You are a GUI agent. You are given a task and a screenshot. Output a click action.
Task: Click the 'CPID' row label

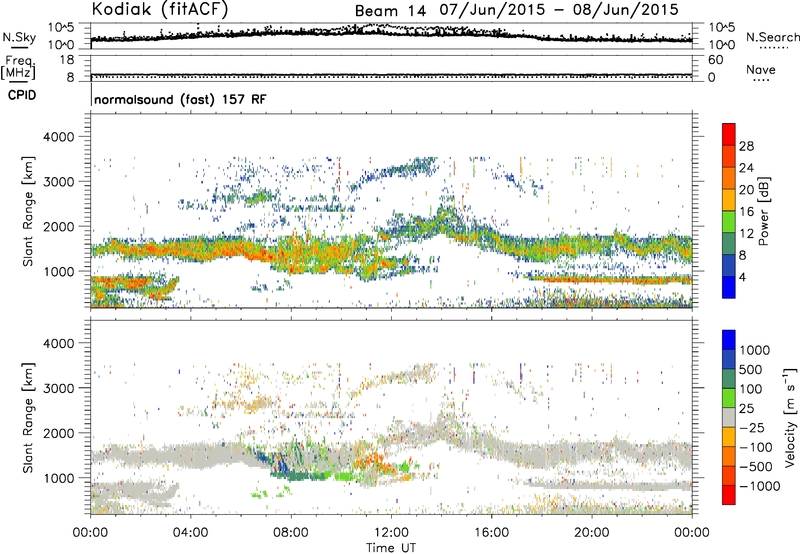tap(22, 95)
